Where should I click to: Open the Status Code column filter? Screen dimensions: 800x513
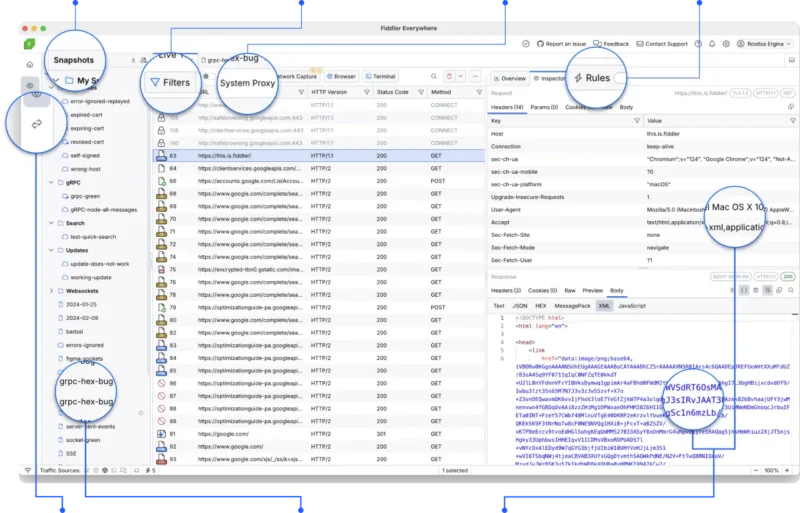click(x=421, y=92)
